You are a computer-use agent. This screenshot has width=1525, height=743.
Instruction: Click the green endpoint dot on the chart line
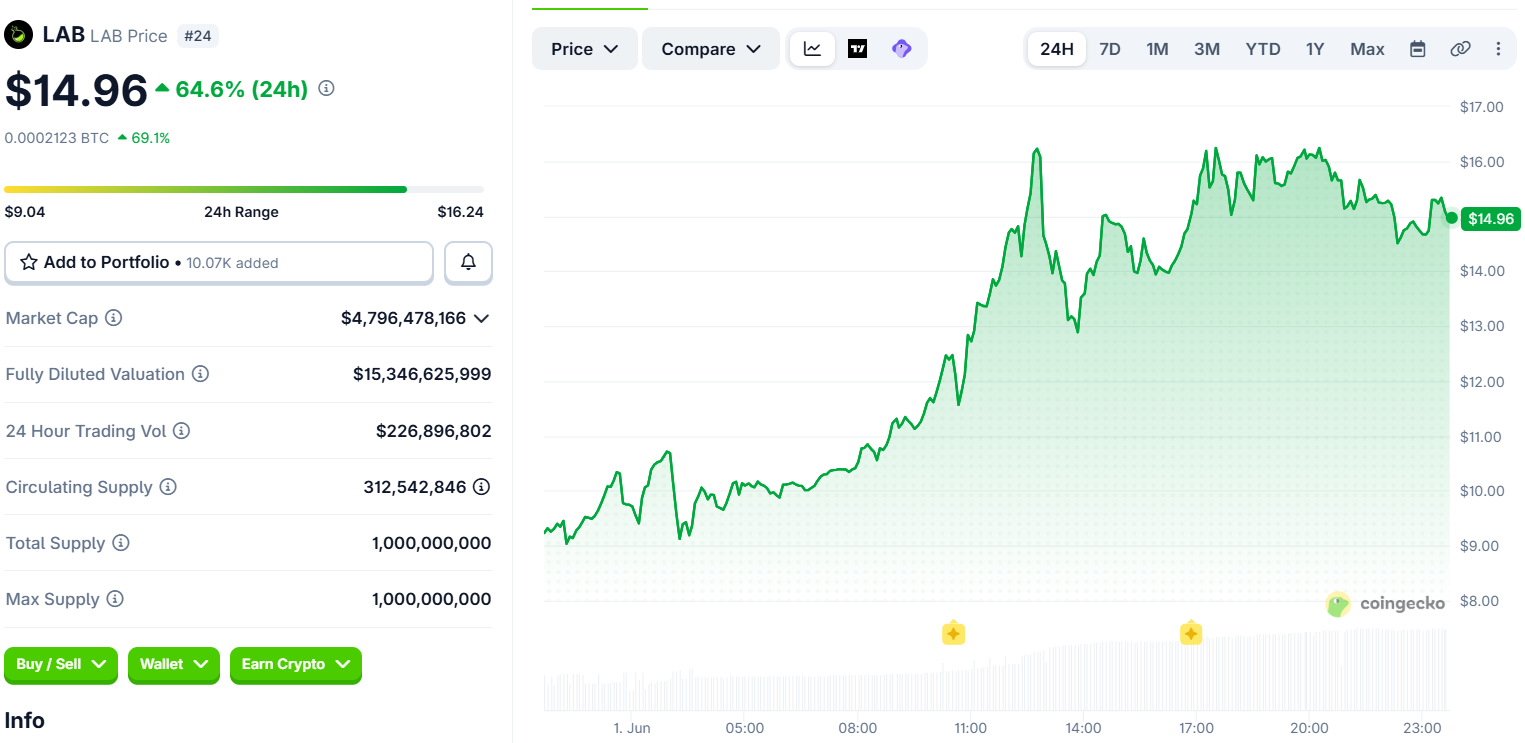click(1451, 218)
